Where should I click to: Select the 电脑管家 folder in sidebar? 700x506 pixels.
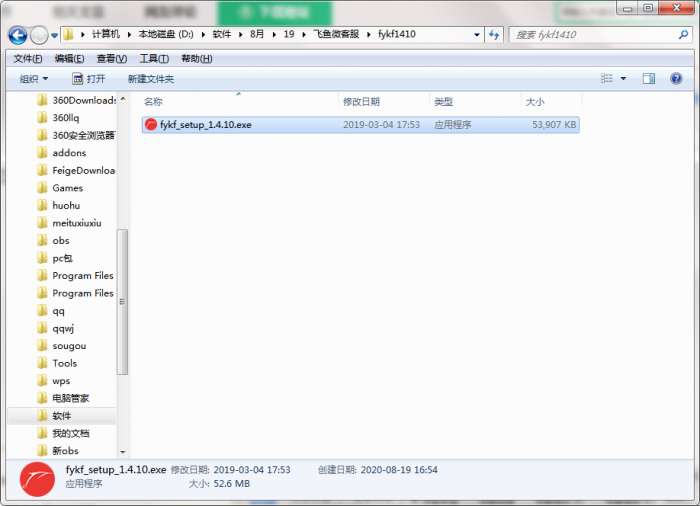[71, 398]
